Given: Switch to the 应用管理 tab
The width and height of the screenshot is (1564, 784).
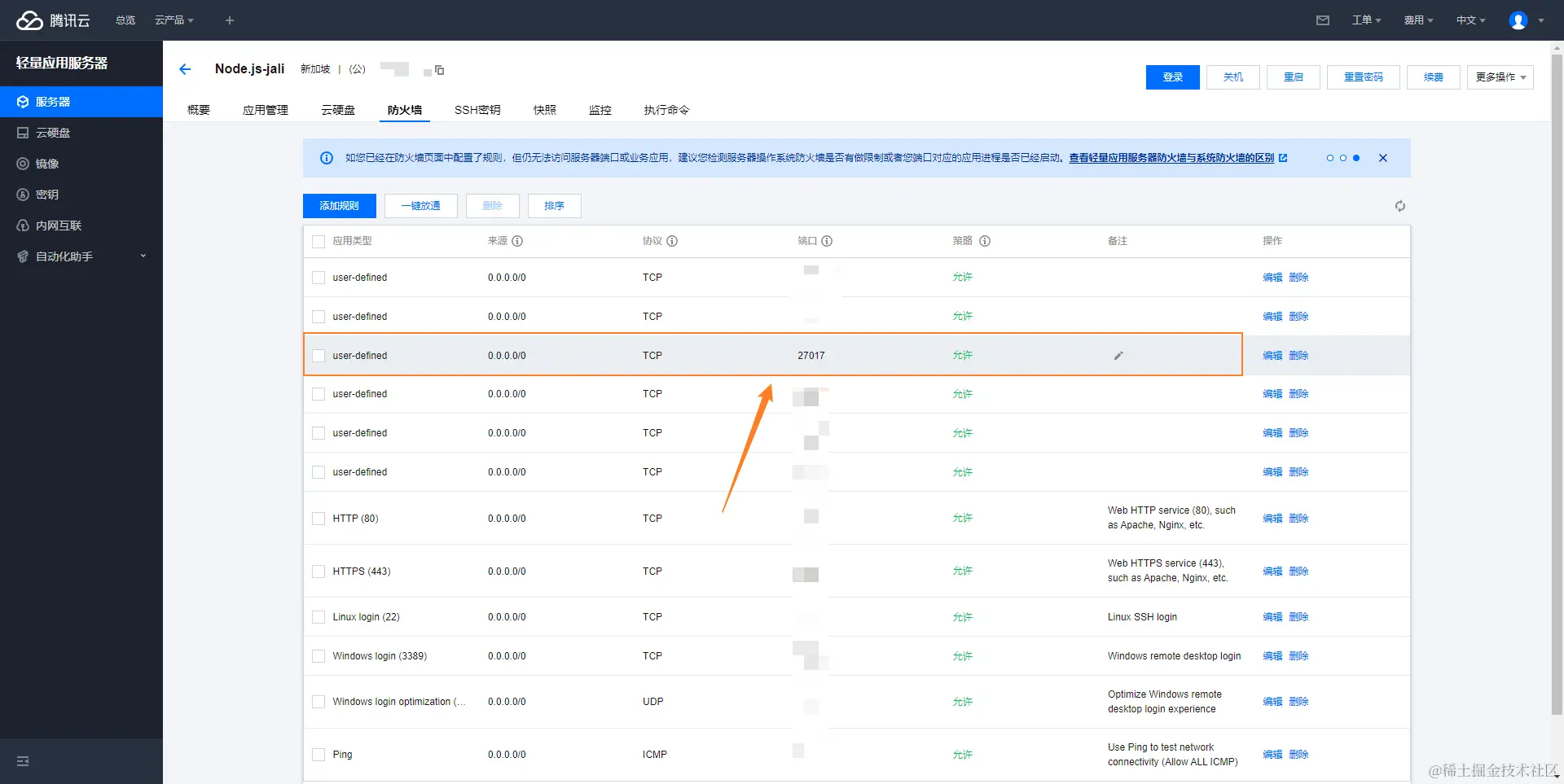Looking at the screenshot, I should (266, 110).
